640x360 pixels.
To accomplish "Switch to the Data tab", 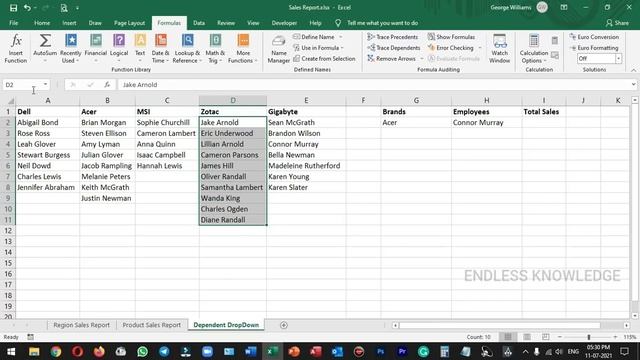I will click(x=199, y=23).
